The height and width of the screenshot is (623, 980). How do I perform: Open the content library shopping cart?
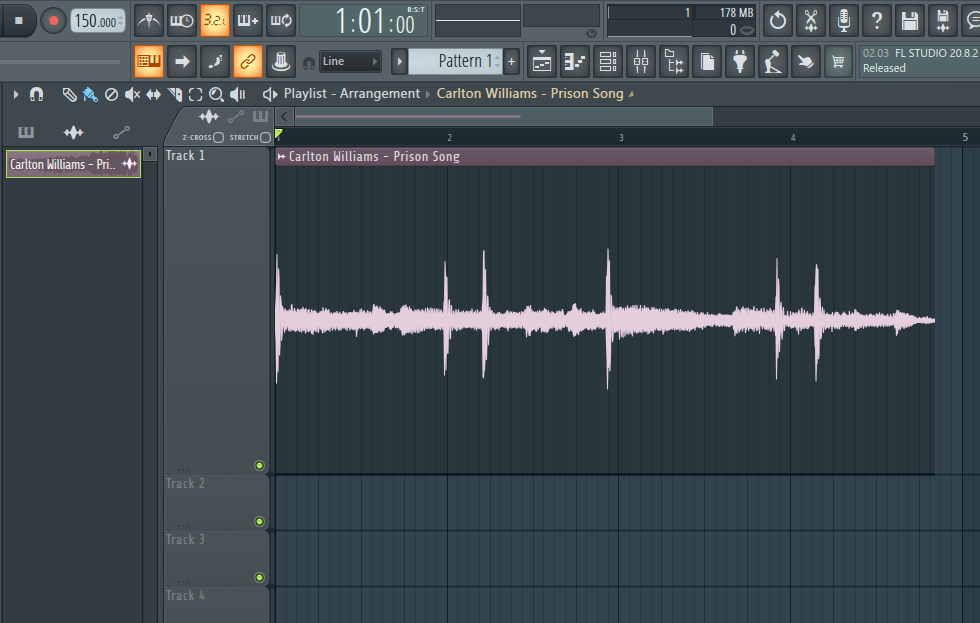[838, 61]
